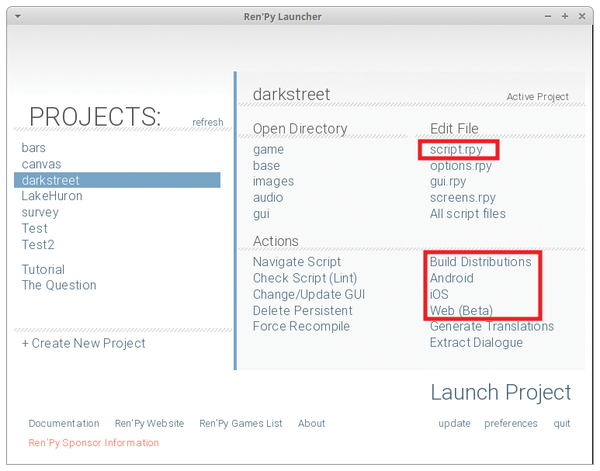Click Delete Persistent action
Image resolution: width=600 pixels, height=471 pixels.
click(x=303, y=310)
